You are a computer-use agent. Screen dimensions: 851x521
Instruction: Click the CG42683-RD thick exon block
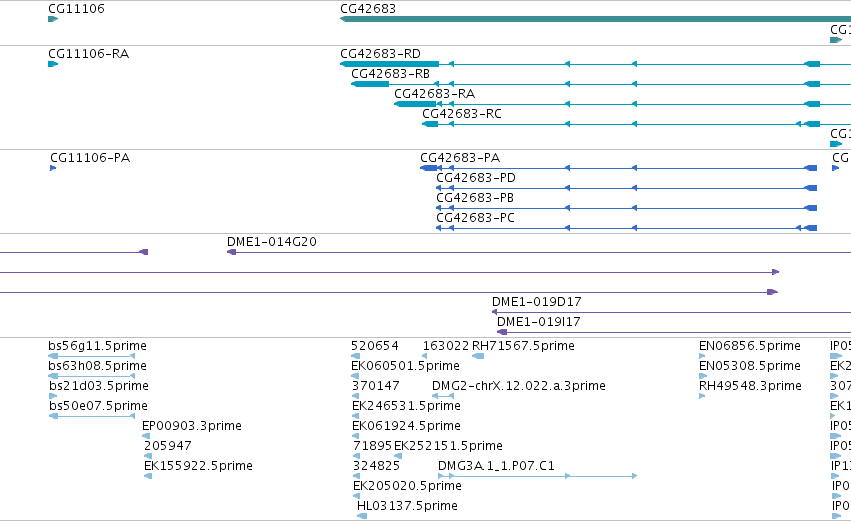390,64
